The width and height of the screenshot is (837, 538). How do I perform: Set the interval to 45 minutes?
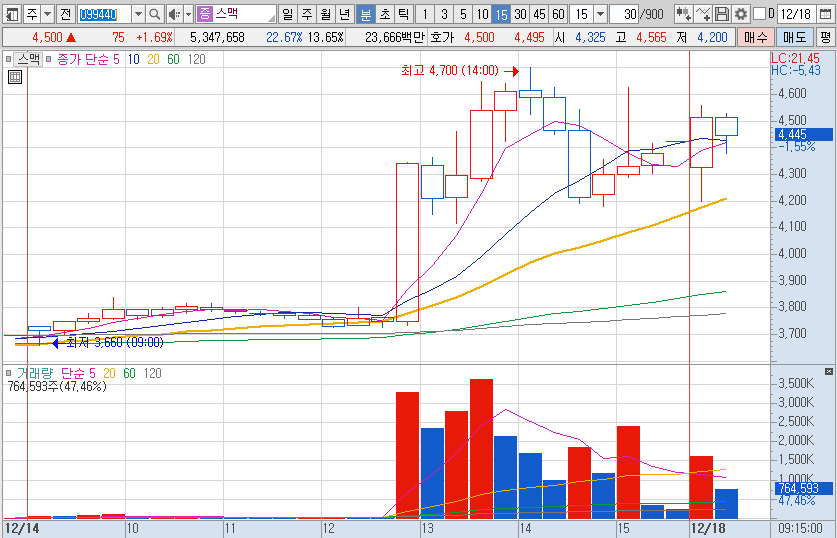(540, 14)
